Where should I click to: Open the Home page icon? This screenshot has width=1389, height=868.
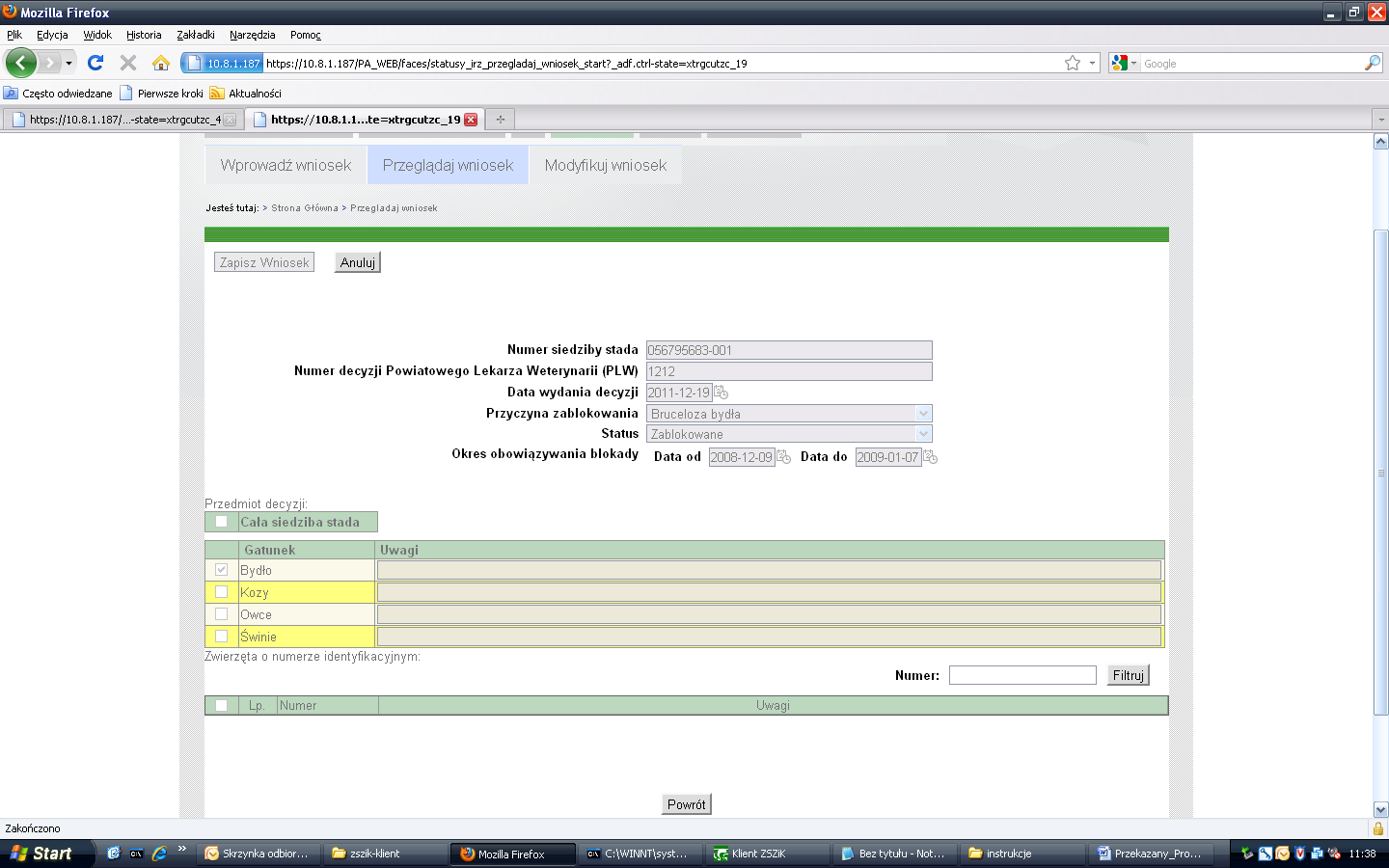click(161, 63)
